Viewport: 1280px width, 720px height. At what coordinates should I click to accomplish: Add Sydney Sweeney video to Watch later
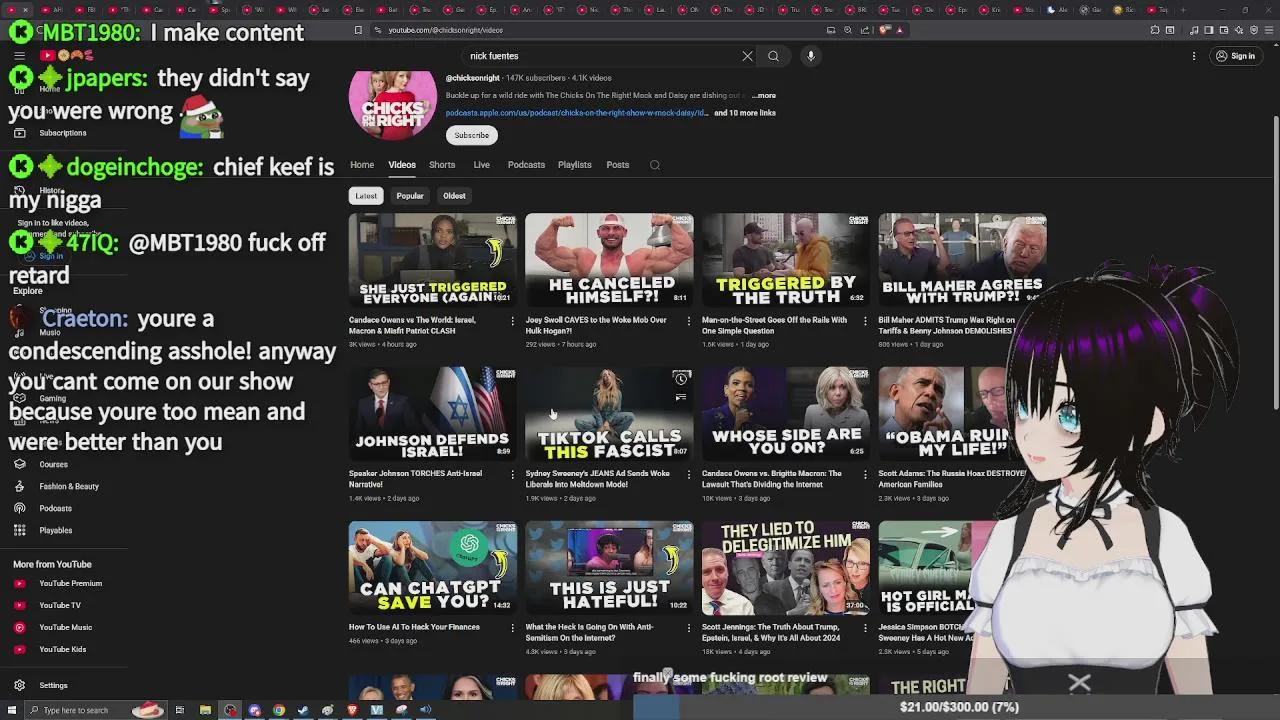(681, 379)
